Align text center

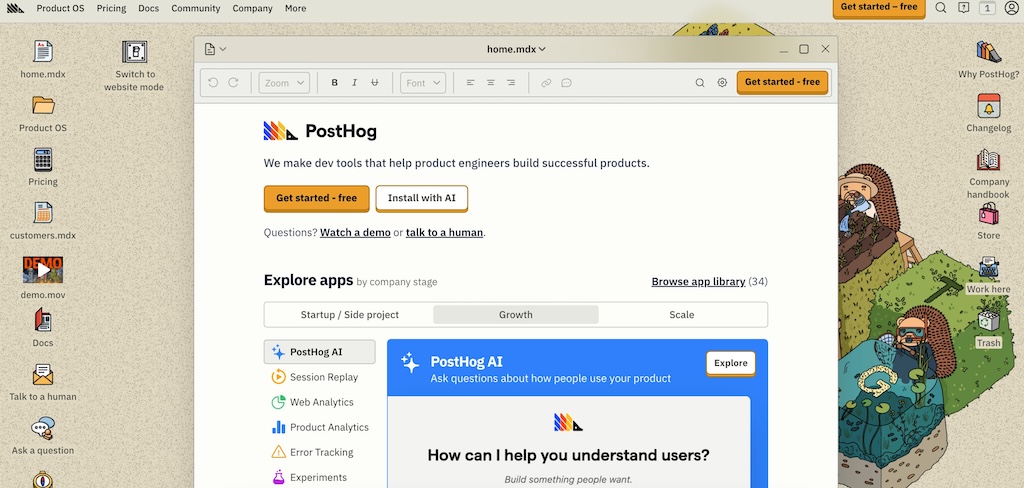(490, 83)
